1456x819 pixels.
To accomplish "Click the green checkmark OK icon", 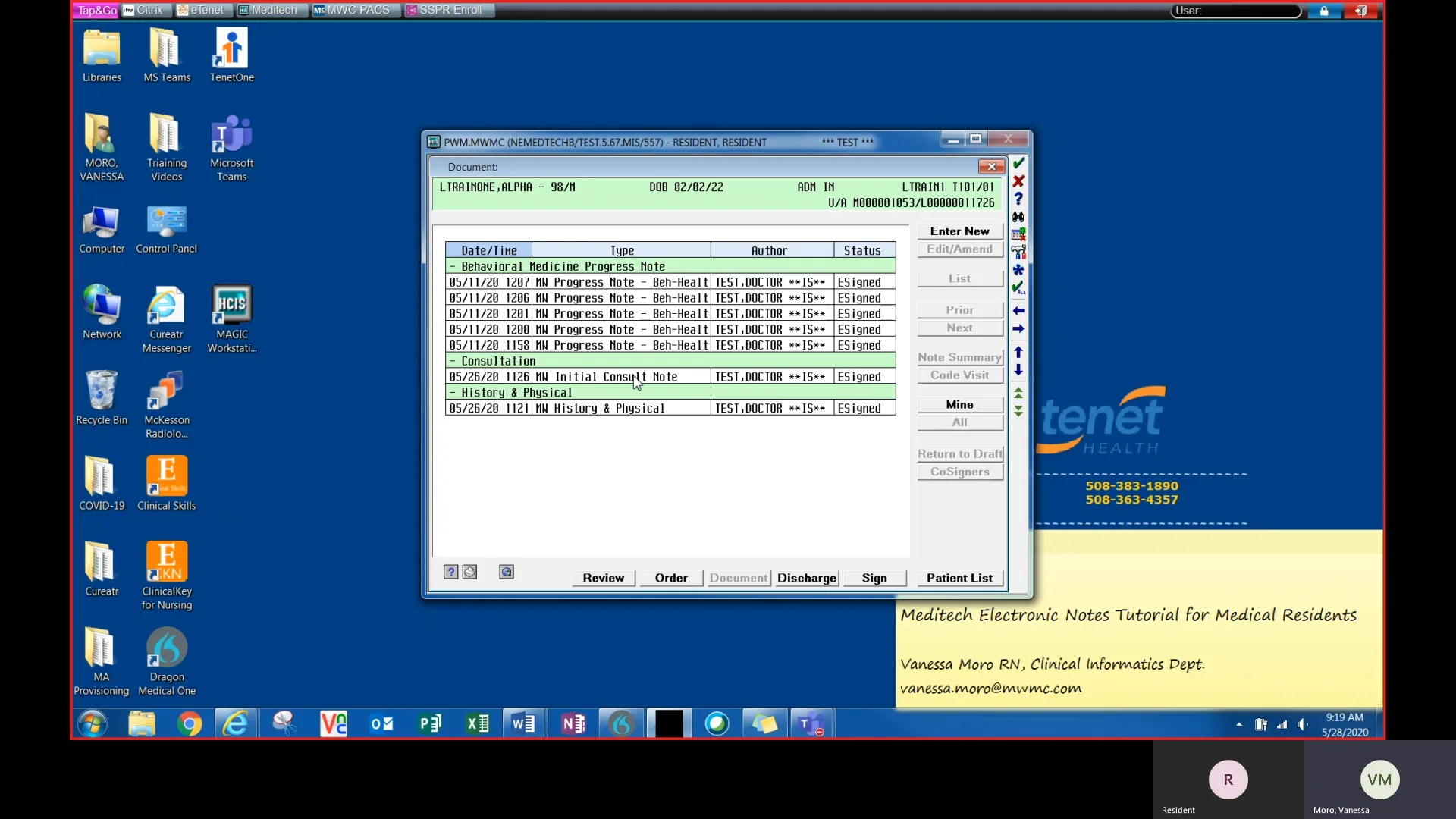I will click(x=1019, y=162).
